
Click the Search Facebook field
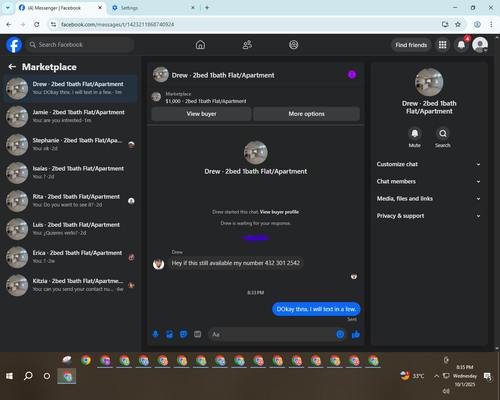click(x=80, y=45)
